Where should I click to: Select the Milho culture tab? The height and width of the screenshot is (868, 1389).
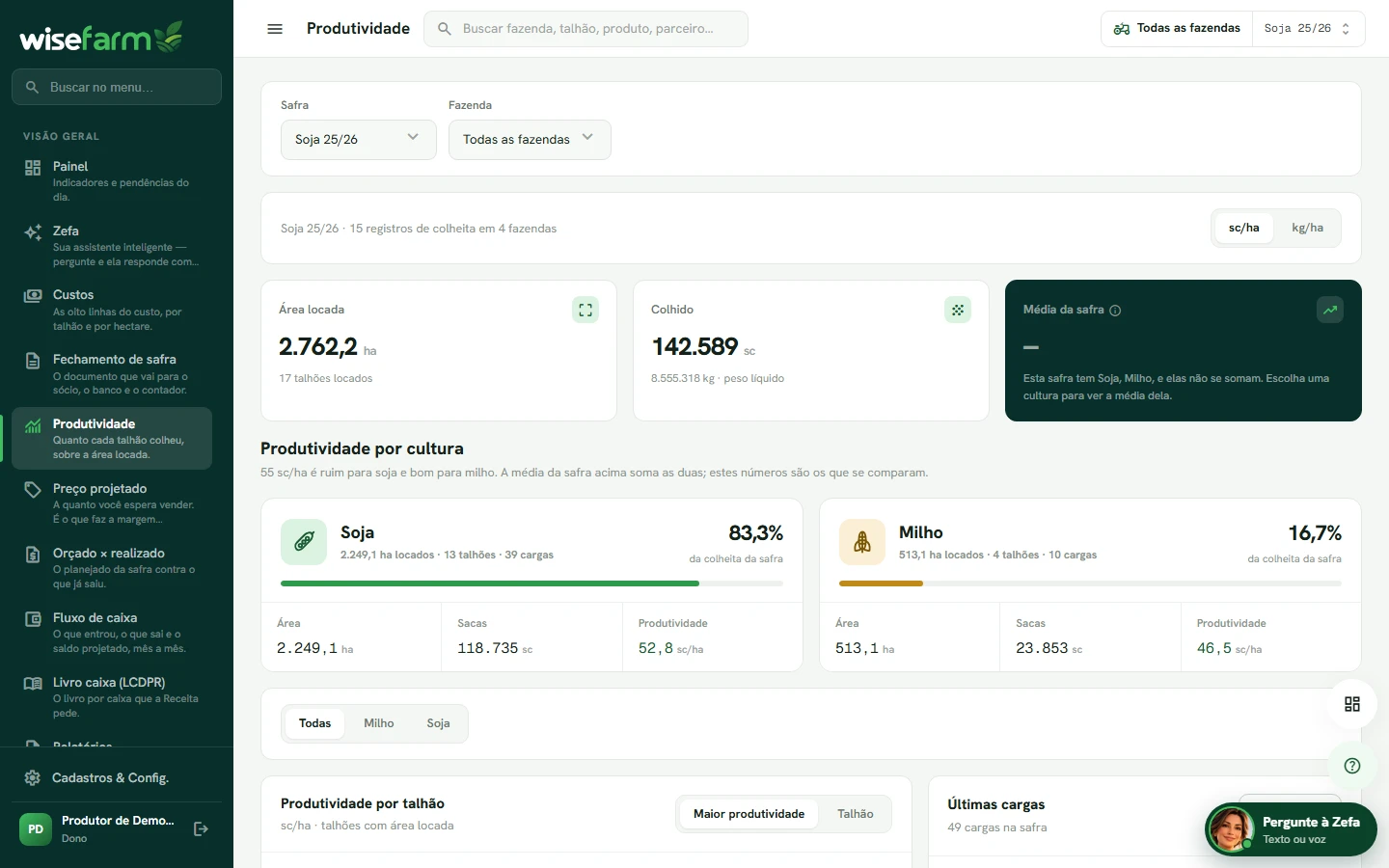click(378, 723)
